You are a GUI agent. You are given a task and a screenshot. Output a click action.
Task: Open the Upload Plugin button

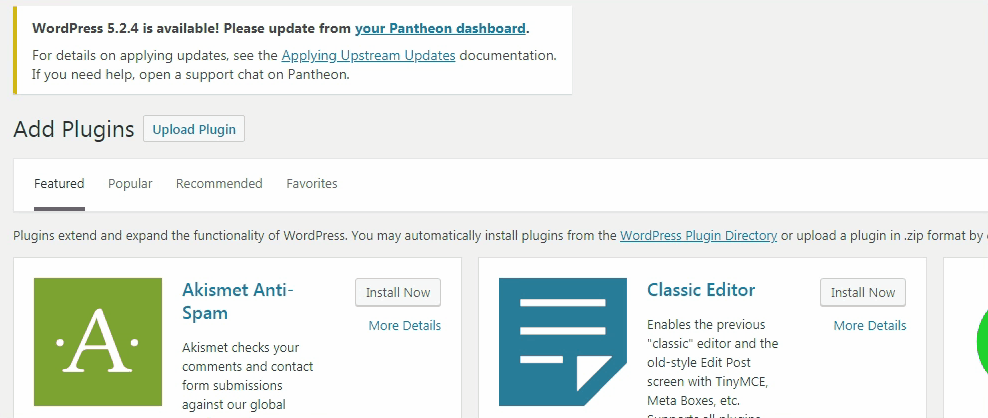tap(194, 129)
